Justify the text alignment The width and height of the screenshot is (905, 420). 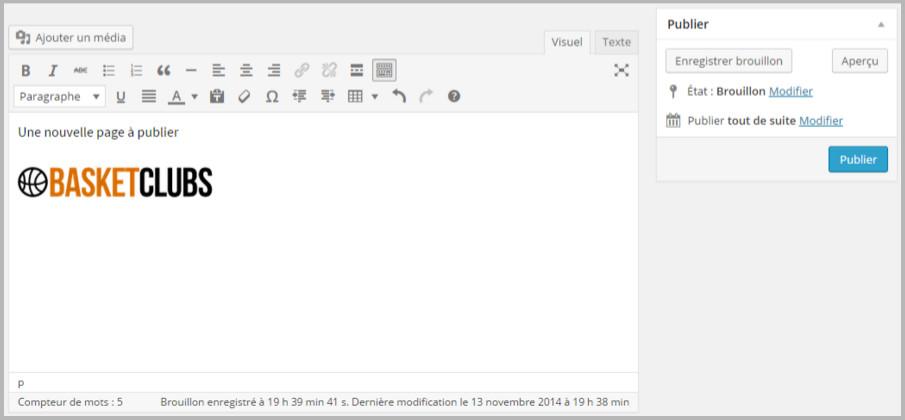click(149, 96)
